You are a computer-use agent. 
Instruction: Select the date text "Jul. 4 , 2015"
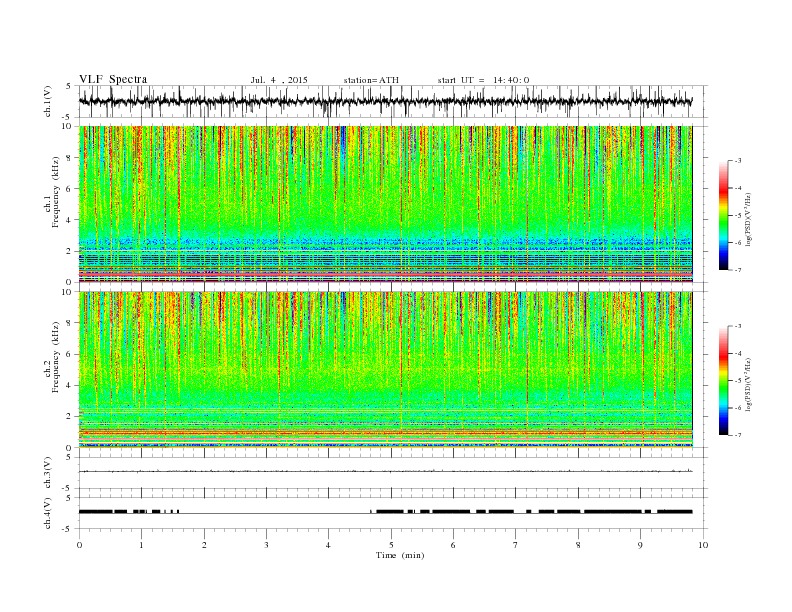tap(279, 80)
